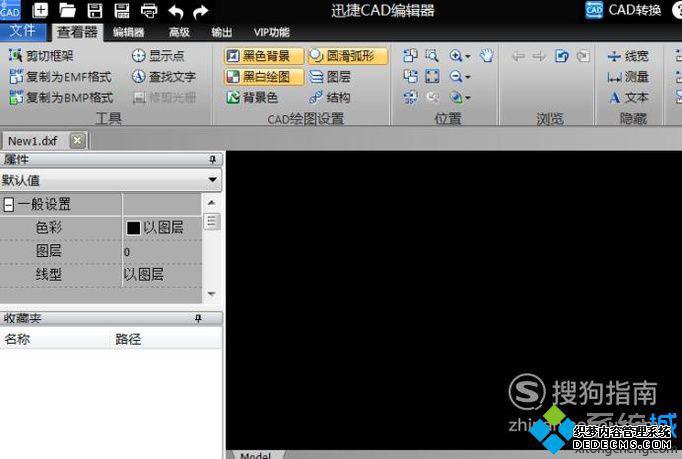The image size is (682, 459).
Task: Sort favorites by 路径 column
Action: tap(167, 339)
